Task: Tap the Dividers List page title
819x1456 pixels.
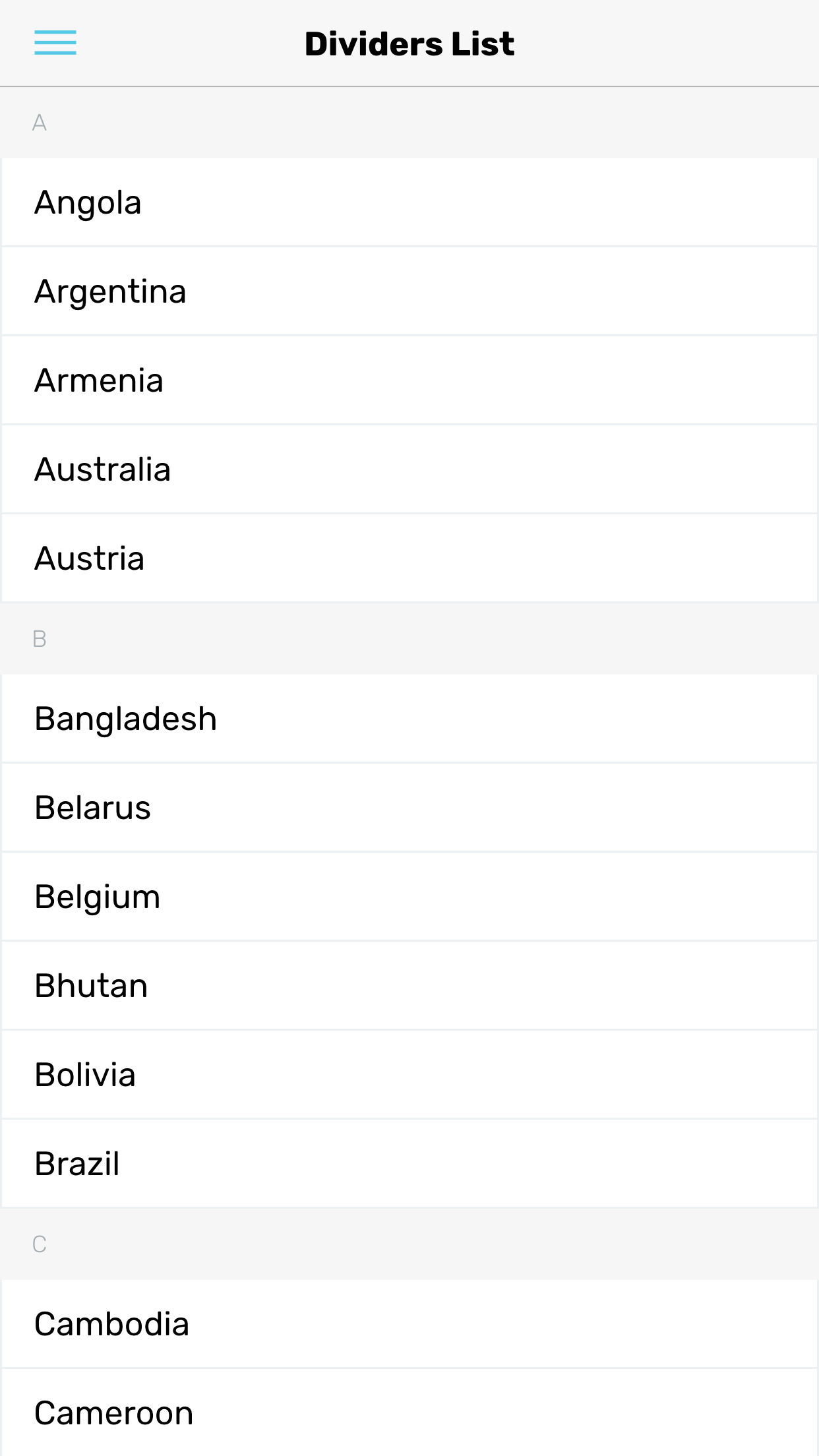Action: 409,44
